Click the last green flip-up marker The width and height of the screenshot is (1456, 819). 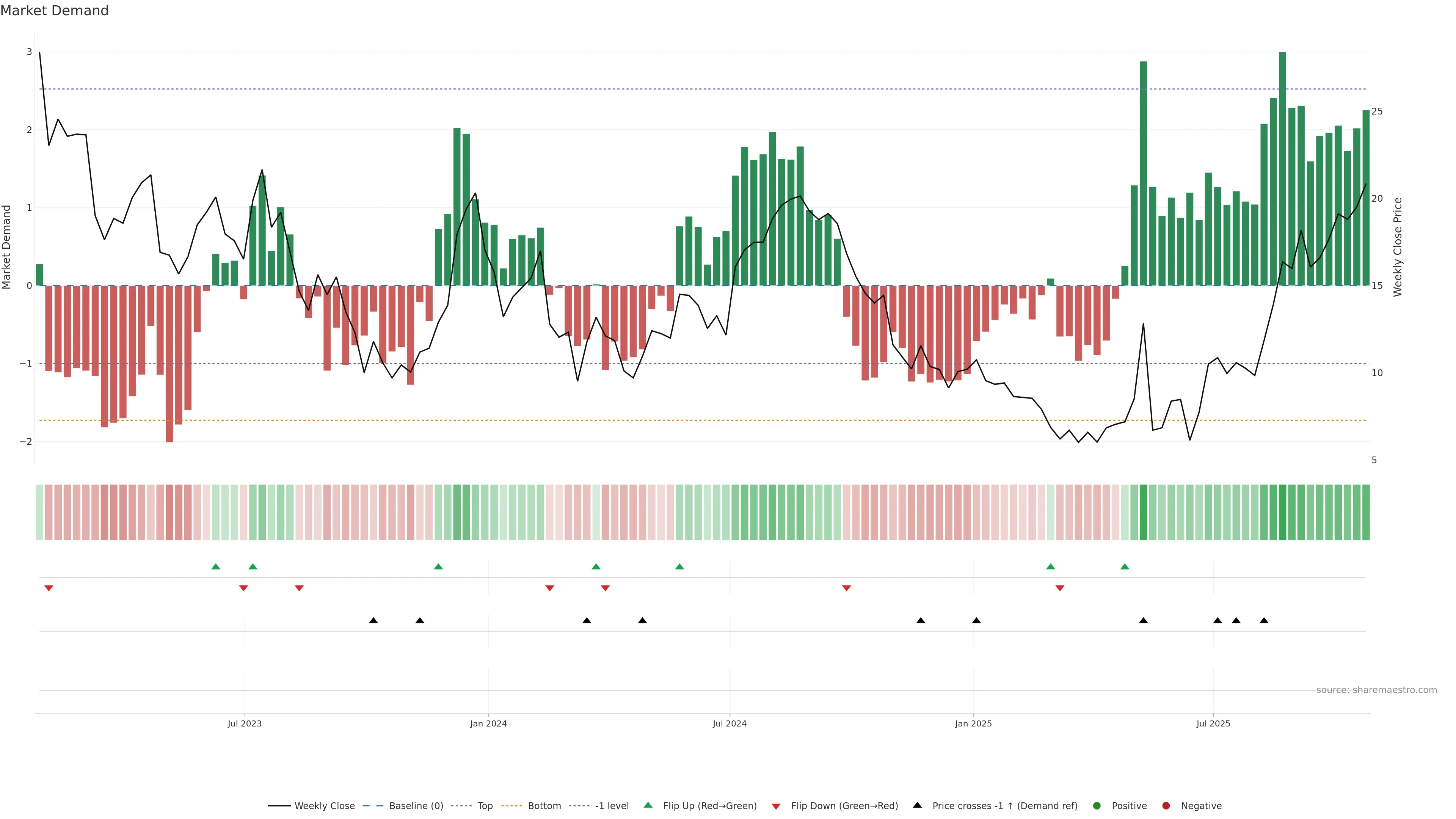pos(1125,567)
